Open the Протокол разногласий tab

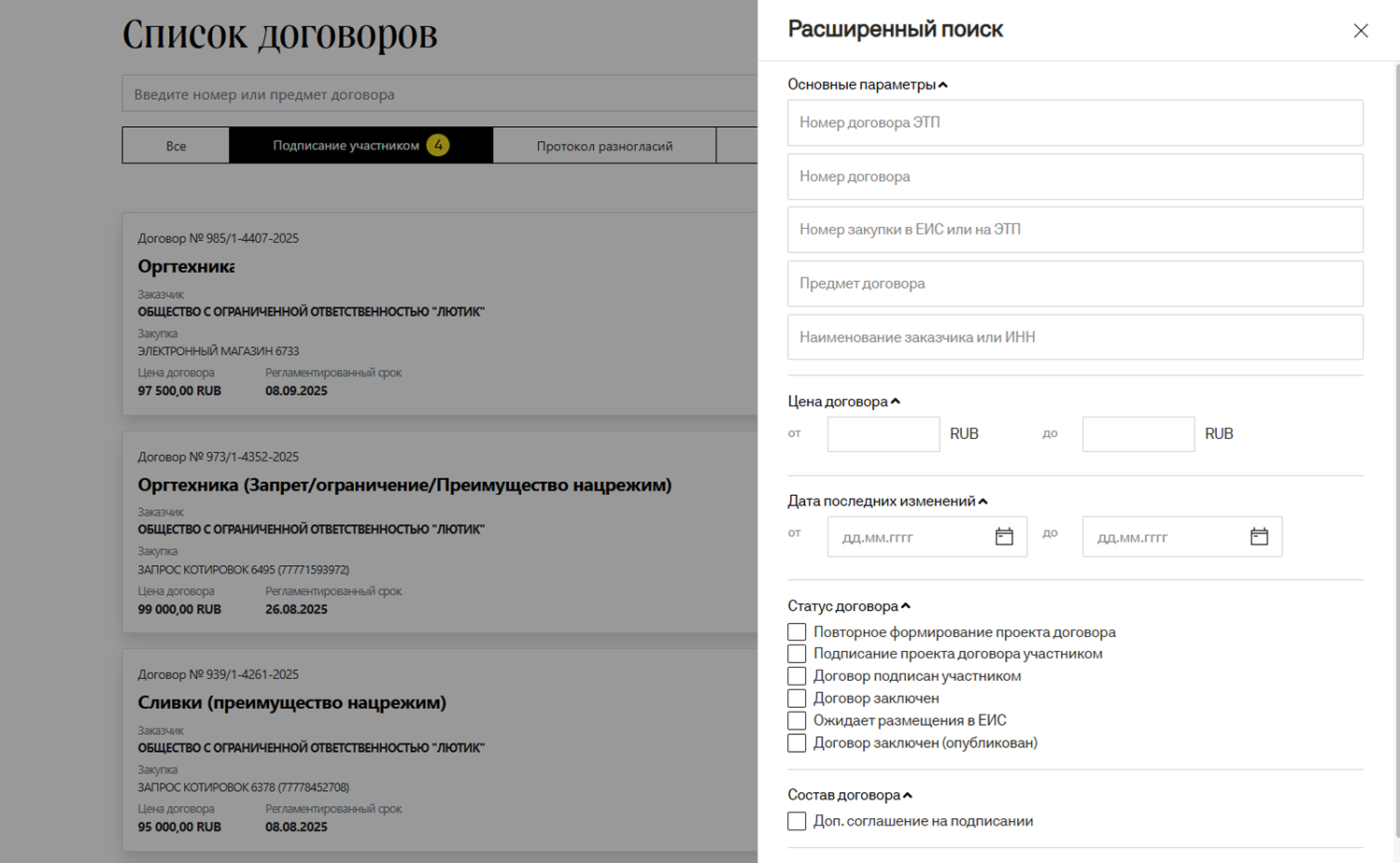[604, 146]
